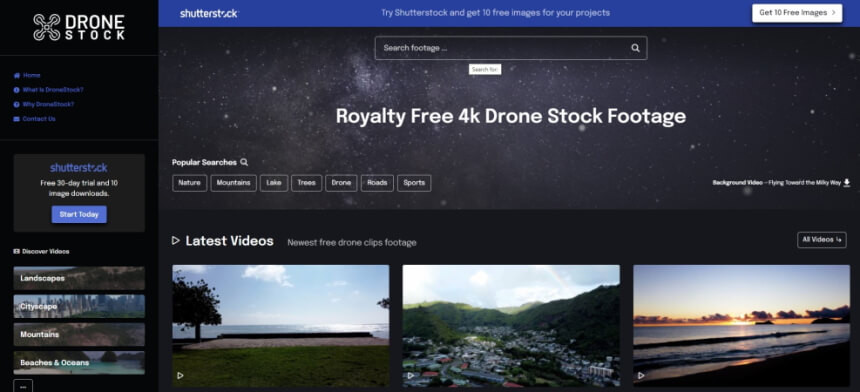Image resolution: width=860 pixels, height=392 pixels.
Task: Click Flying Toward the Milky Way text
Action: (x=806, y=183)
